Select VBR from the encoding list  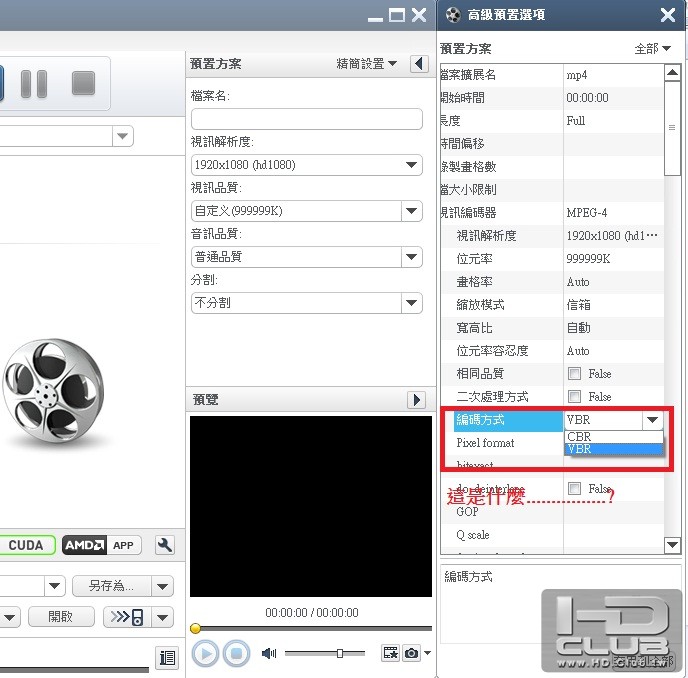613,449
